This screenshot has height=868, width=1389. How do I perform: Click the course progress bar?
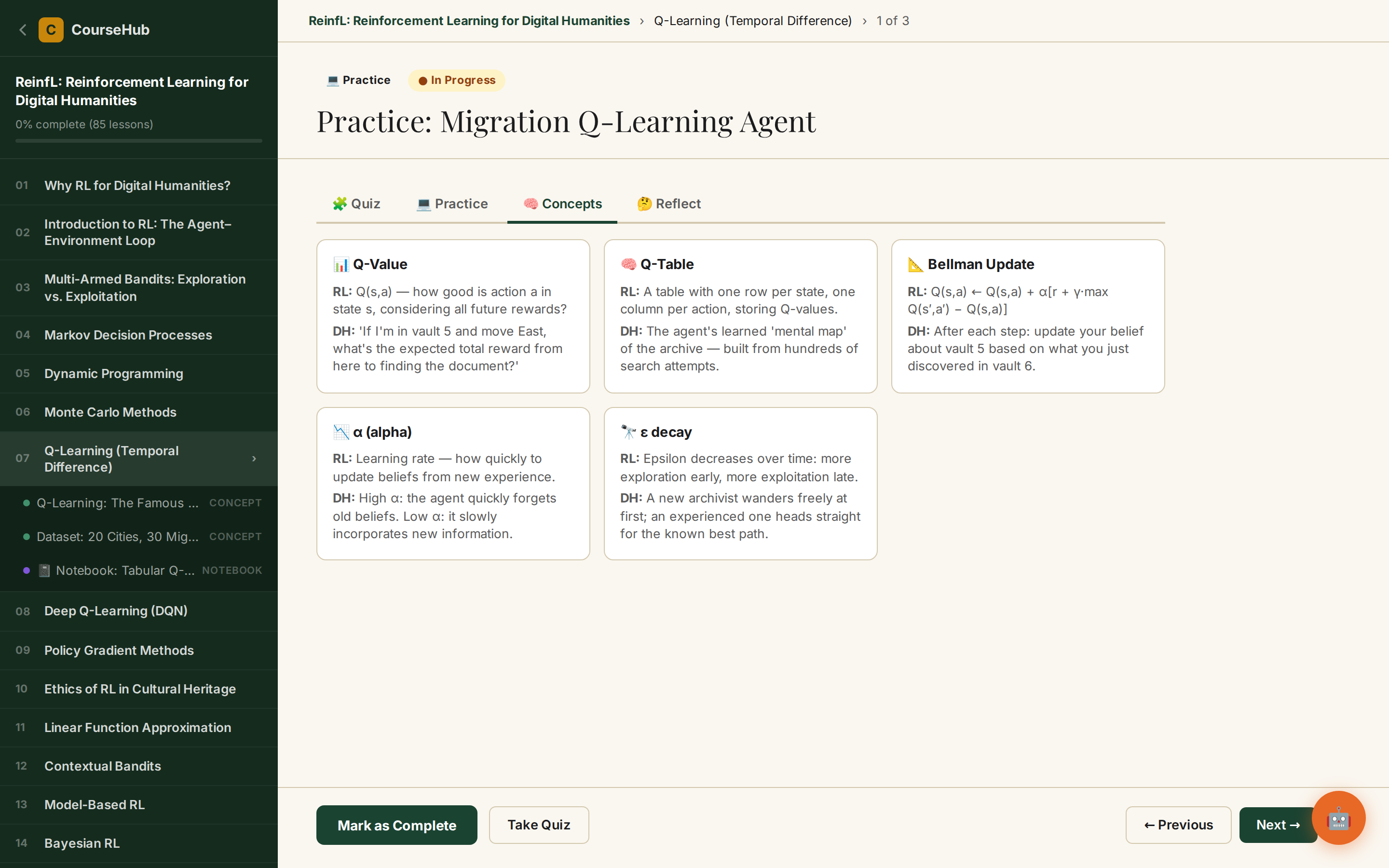click(139, 141)
